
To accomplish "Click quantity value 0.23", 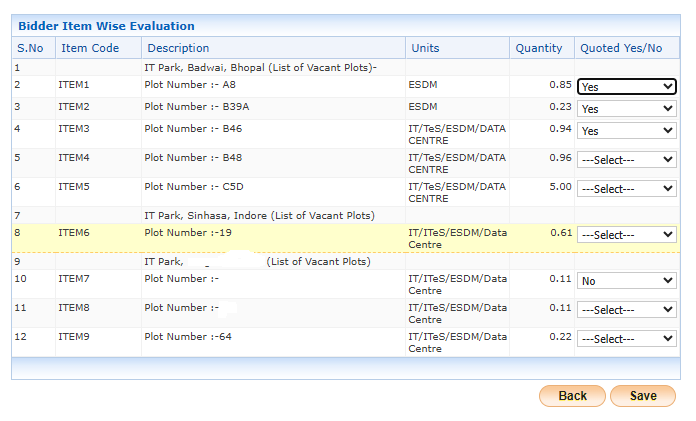I will point(560,107).
